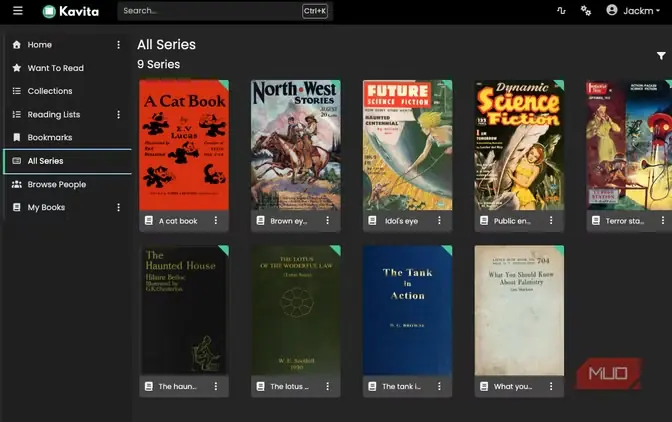Open Terror station magazine cover
672x422 pixels.
[x=629, y=145]
